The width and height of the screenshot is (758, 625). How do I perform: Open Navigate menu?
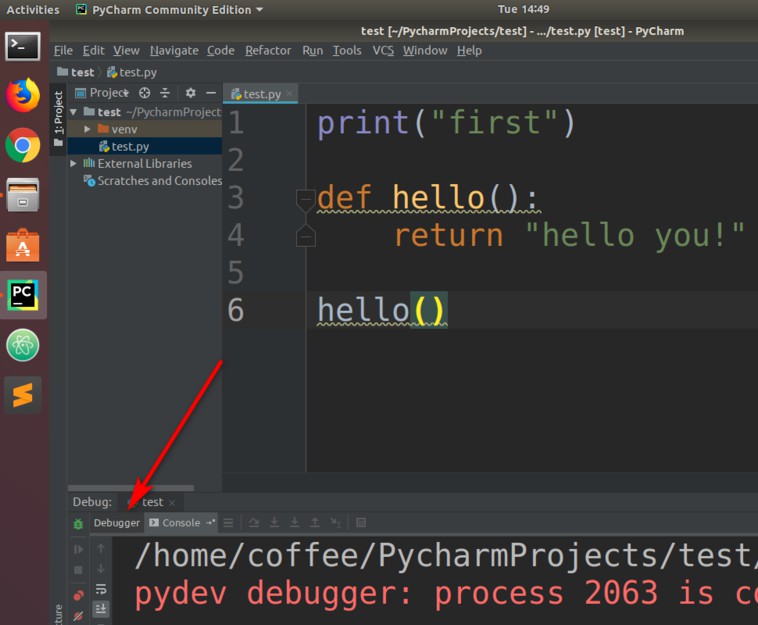point(174,50)
